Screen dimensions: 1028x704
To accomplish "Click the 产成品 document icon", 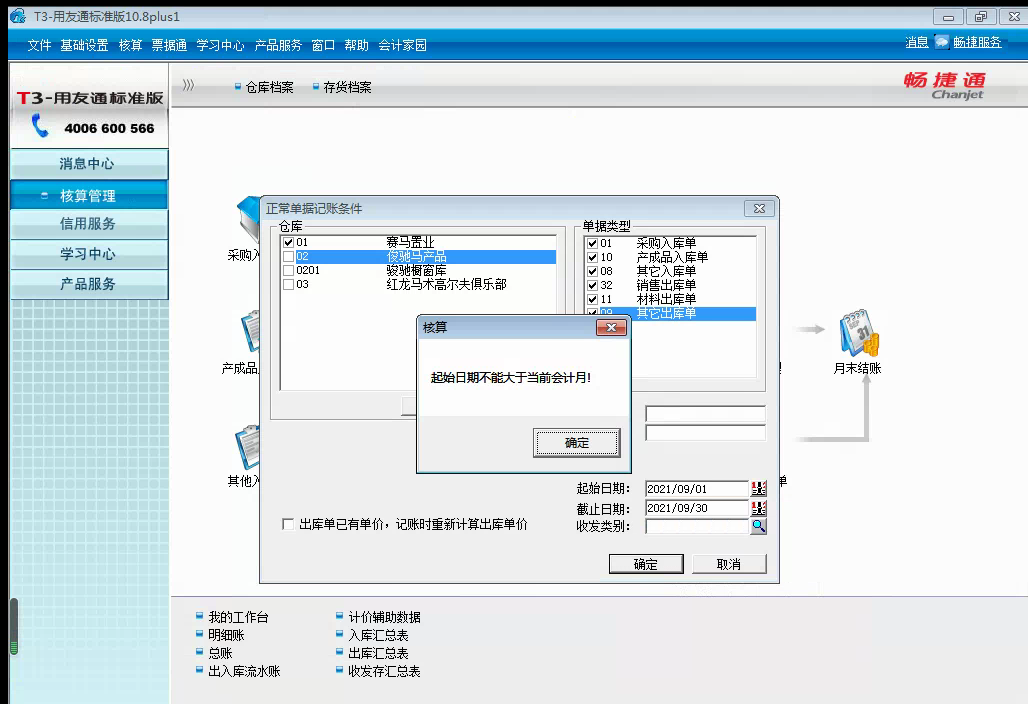I will coord(250,331).
